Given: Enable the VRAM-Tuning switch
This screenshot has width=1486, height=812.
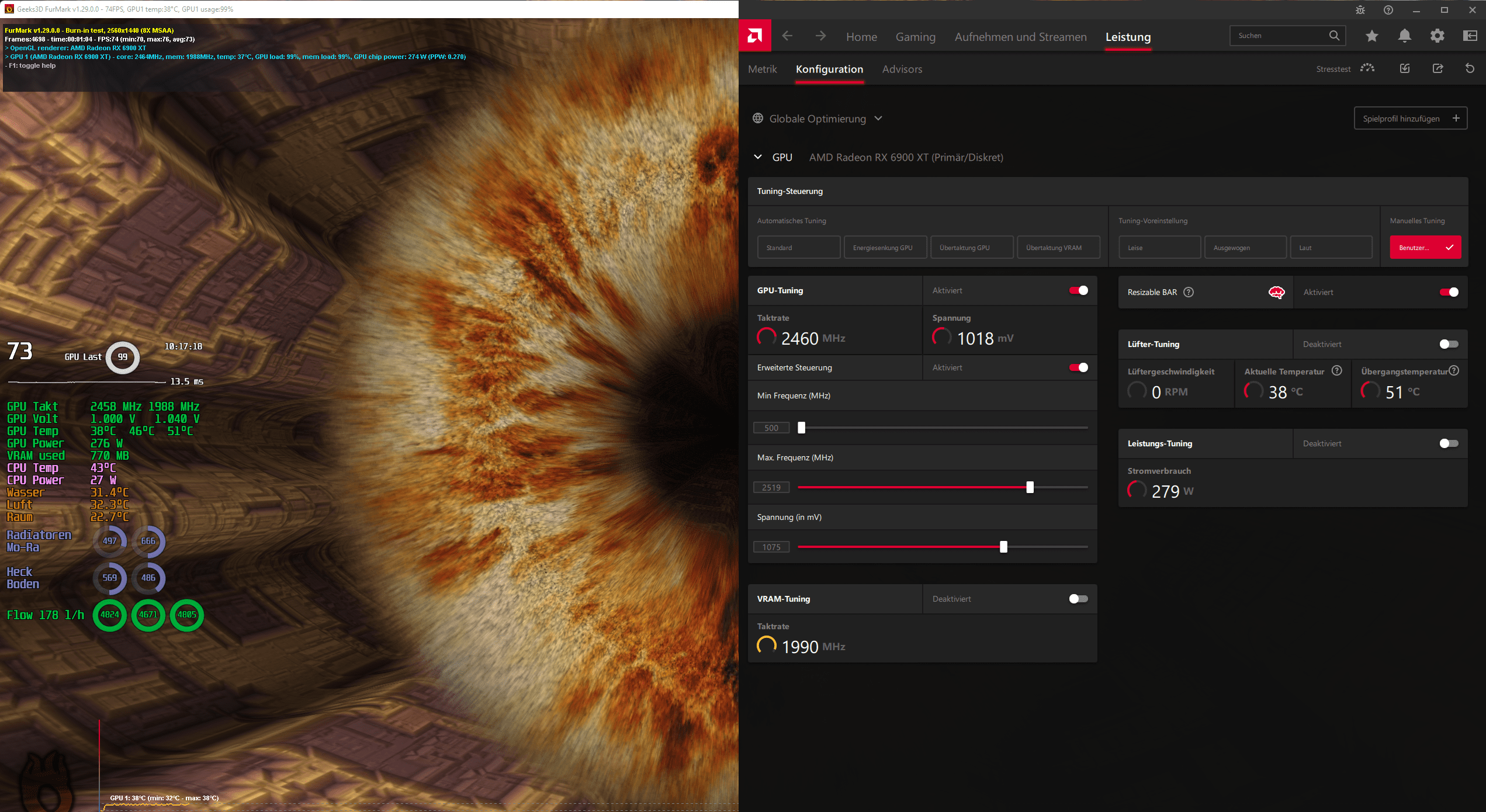Looking at the screenshot, I should (x=1079, y=599).
